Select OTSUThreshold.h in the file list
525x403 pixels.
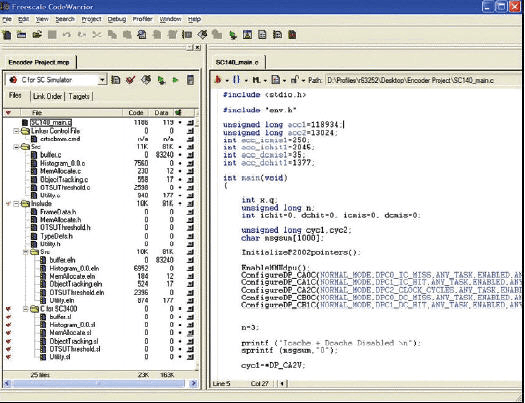pos(65,228)
